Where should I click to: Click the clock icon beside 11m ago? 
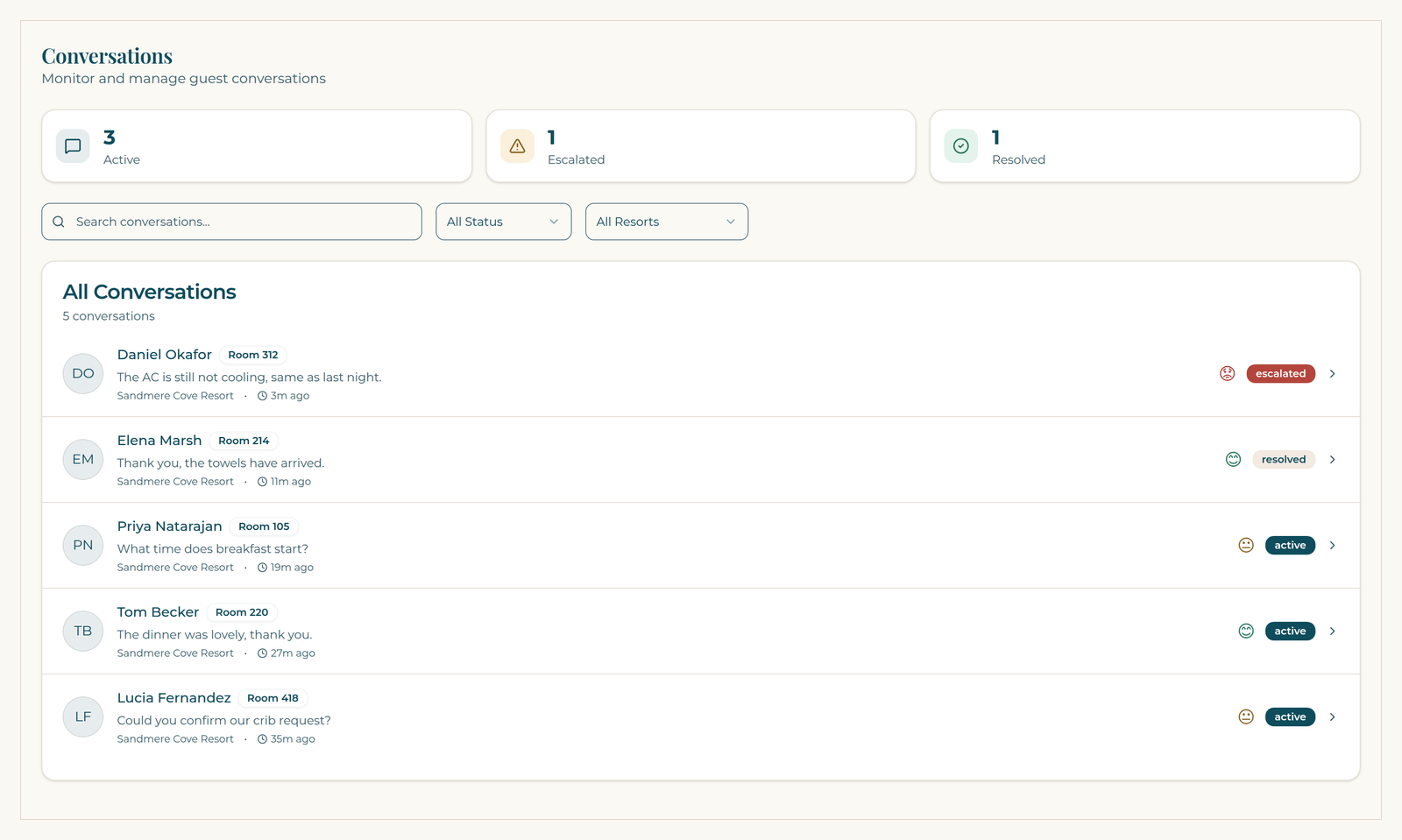coord(262,482)
